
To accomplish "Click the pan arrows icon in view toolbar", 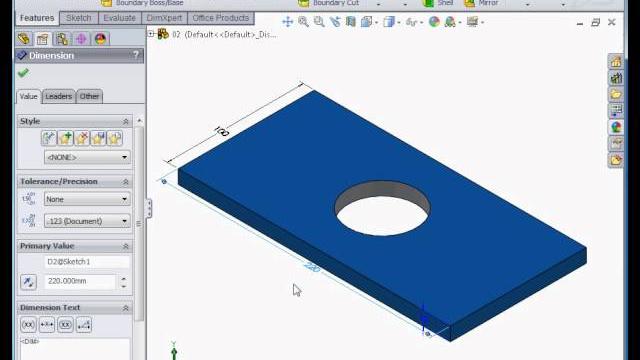I will 287,22.
